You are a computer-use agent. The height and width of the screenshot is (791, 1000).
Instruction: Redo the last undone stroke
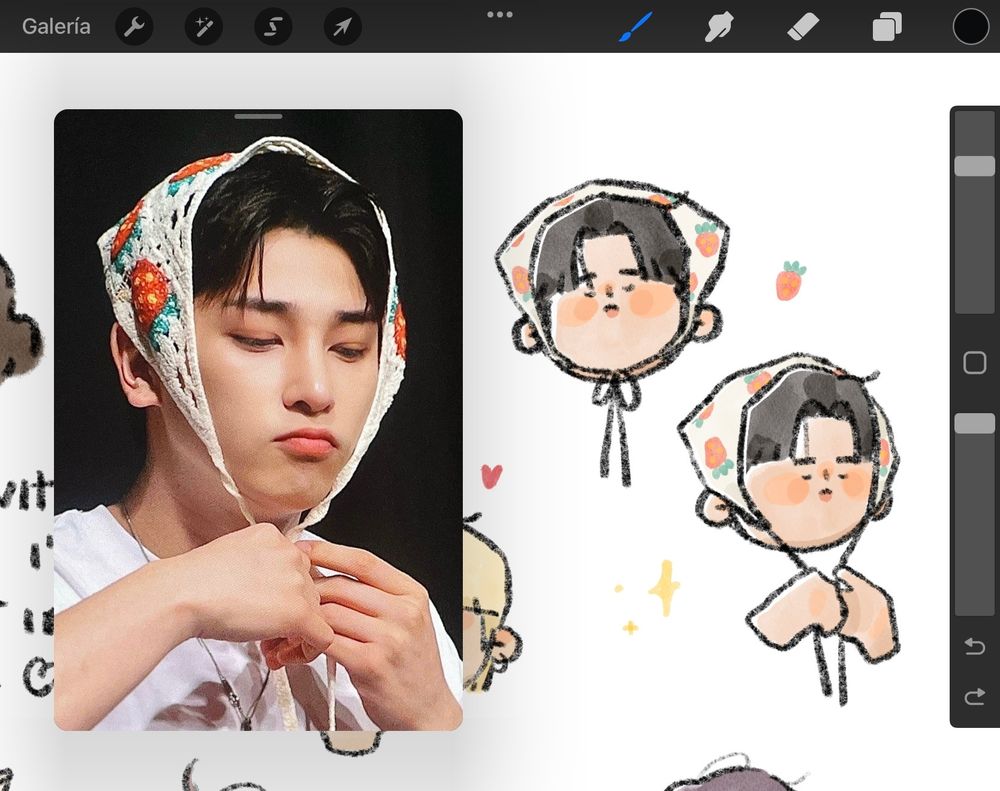coord(974,696)
